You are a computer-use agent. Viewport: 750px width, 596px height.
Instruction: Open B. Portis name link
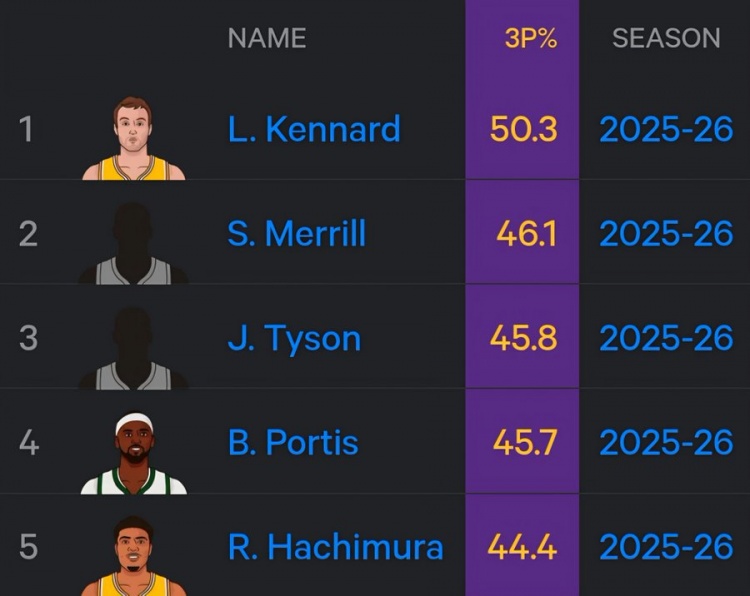coord(293,443)
